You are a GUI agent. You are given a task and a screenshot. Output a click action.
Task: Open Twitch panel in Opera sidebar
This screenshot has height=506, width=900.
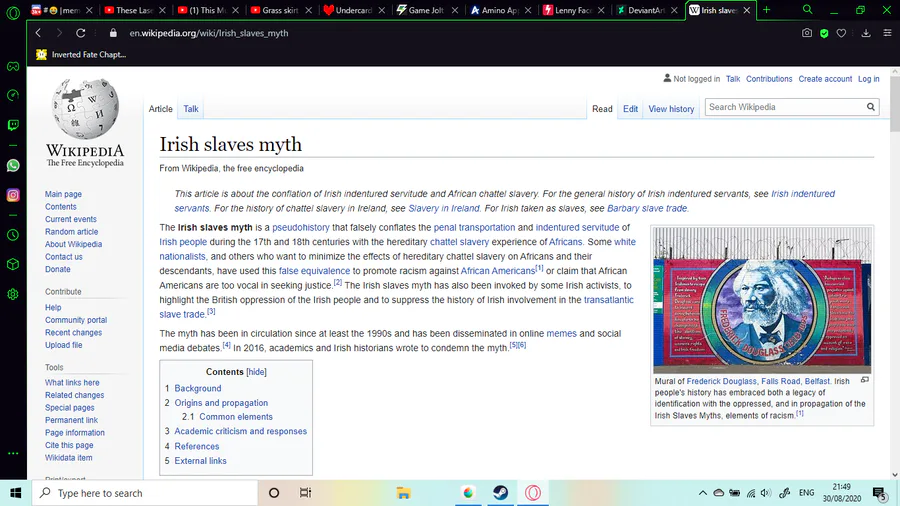[x=13, y=125]
